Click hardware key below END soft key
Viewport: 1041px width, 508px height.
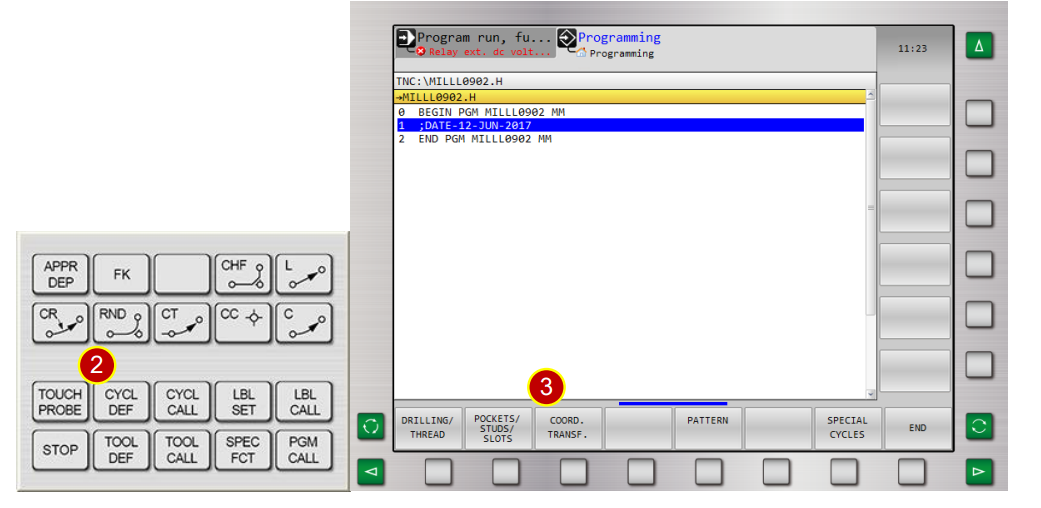click(x=912, y=472)
